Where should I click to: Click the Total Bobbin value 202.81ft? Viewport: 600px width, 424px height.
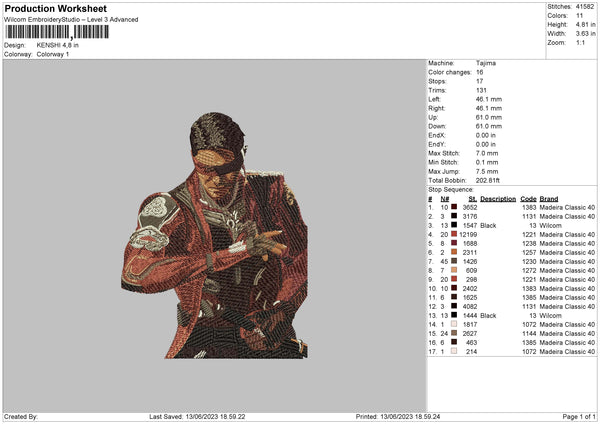[488, 180]
